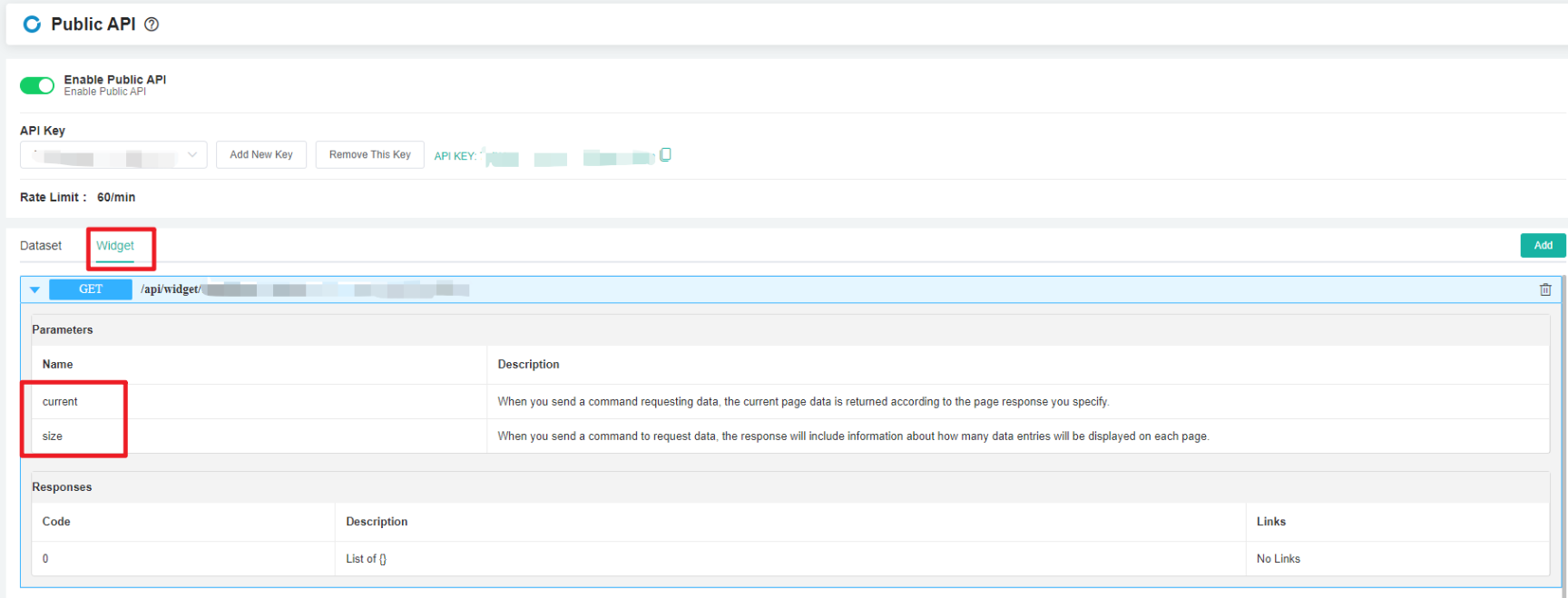Switch to the Dataset tab
The height and width of the screenshot is (598, 1568).
pyautogui.click(x=41, y=246)
